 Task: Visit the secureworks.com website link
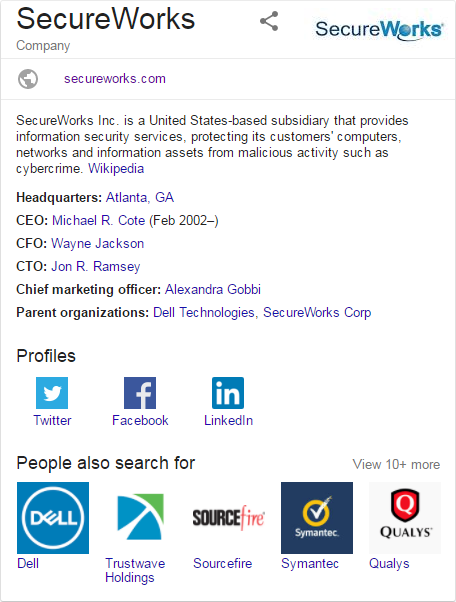[115, 79]
